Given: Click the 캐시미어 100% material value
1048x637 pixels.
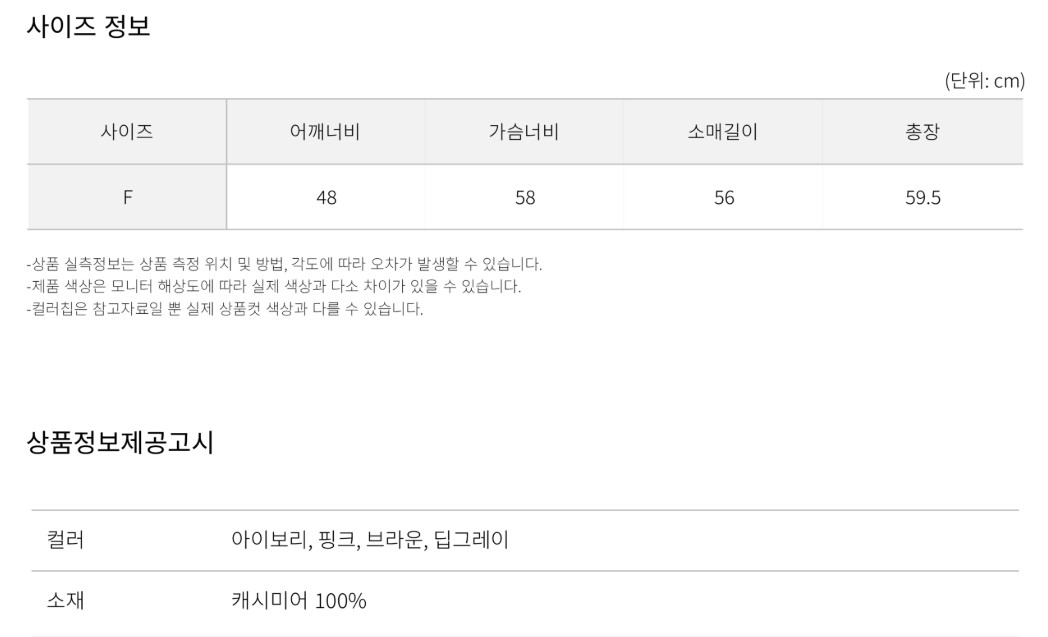Looking at the screenshot, I should pyautogui.click(x=299, y=601).
